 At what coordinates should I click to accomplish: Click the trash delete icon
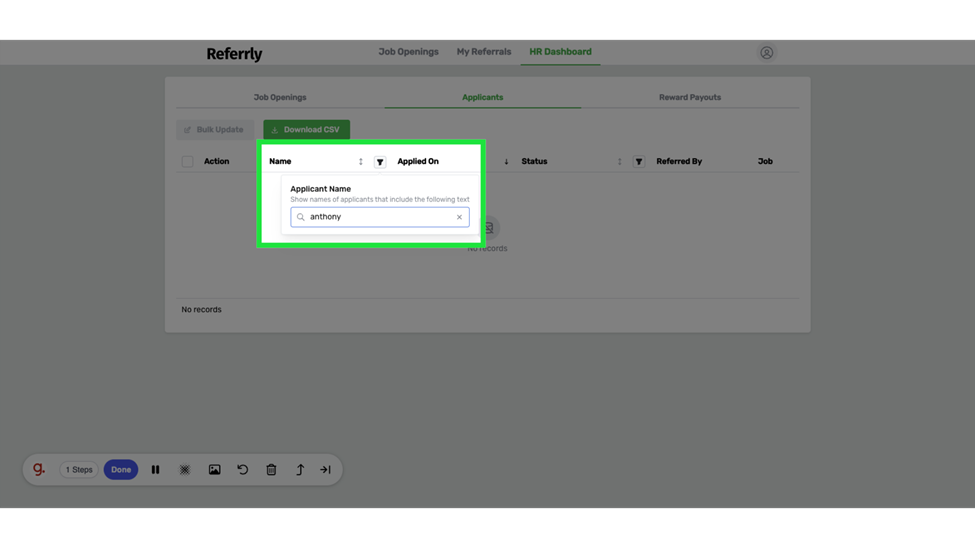(271, 470)
